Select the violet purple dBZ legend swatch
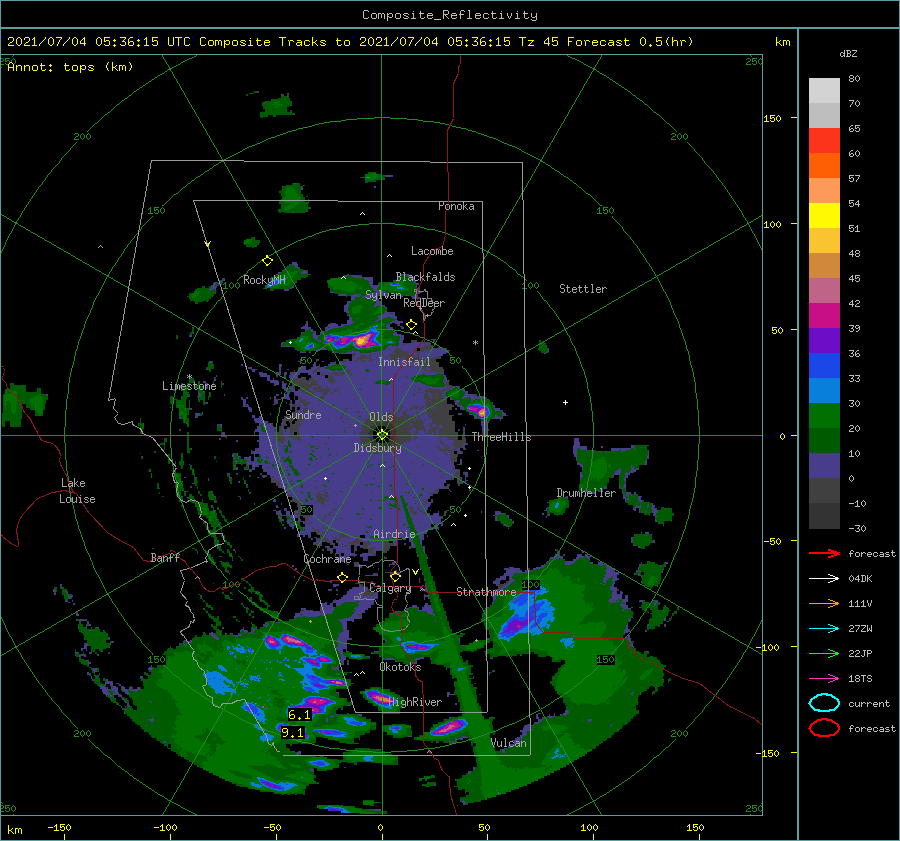 [824, 340]
